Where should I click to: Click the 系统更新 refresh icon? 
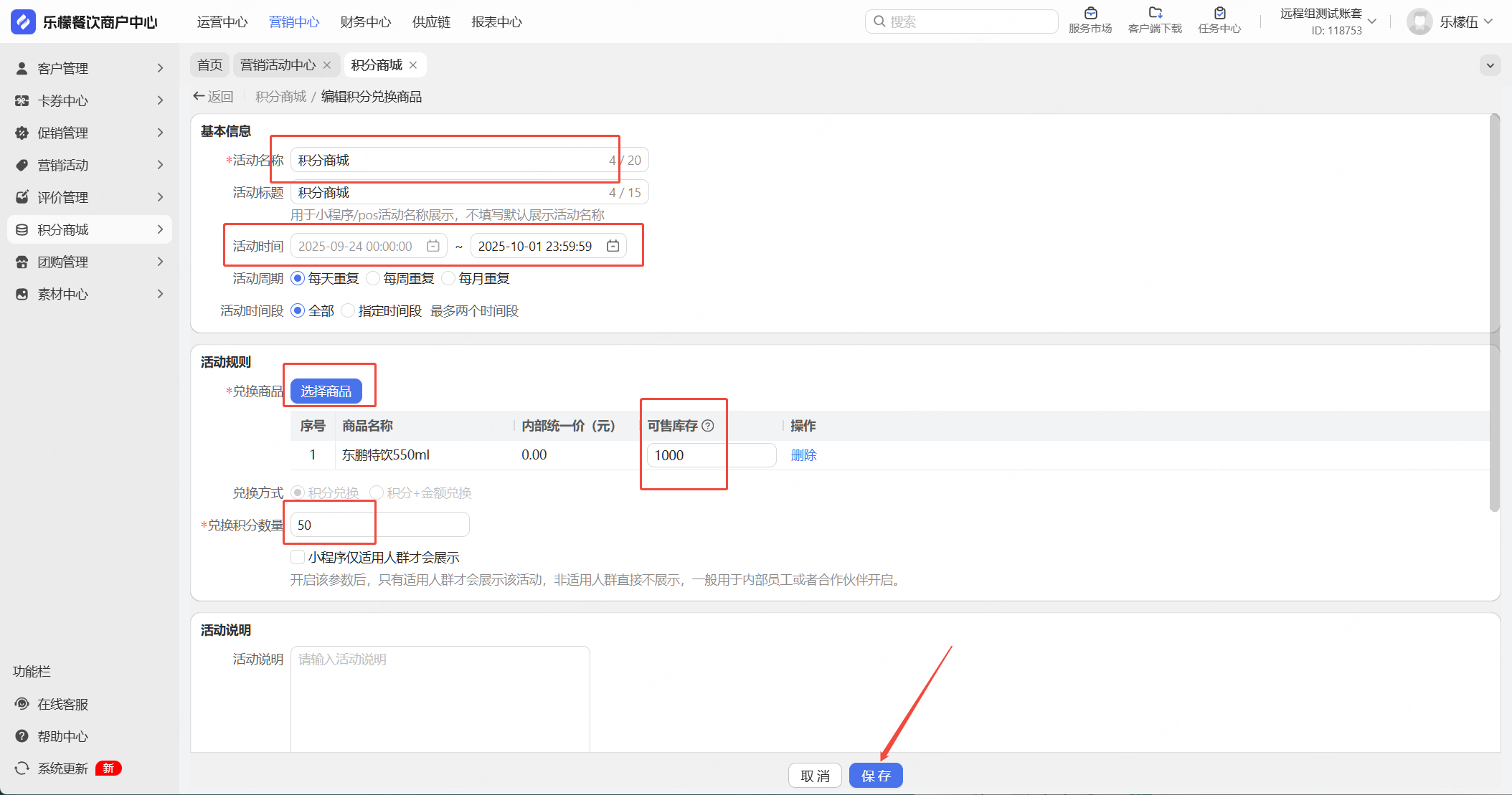click(22, 768)
